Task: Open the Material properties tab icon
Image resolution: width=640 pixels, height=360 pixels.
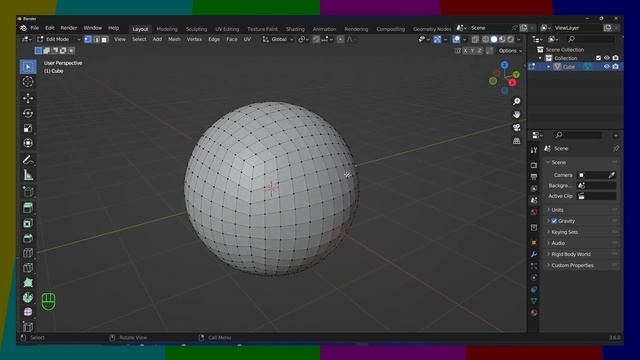Action: click(534, 313)
